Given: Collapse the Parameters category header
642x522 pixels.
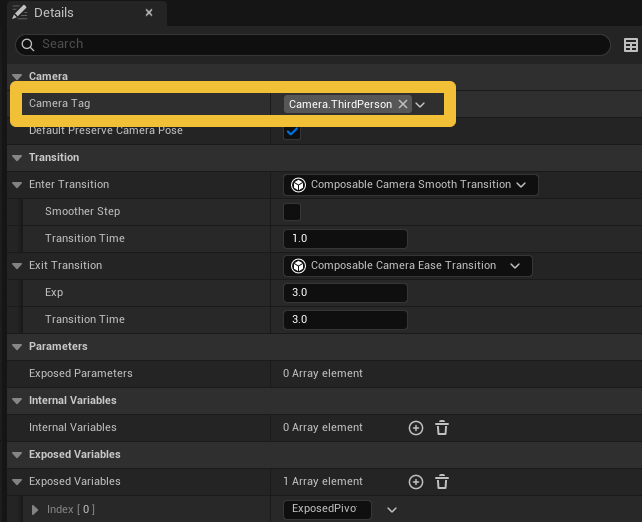Looking at the screenshot, I should (x=16, y=347).
